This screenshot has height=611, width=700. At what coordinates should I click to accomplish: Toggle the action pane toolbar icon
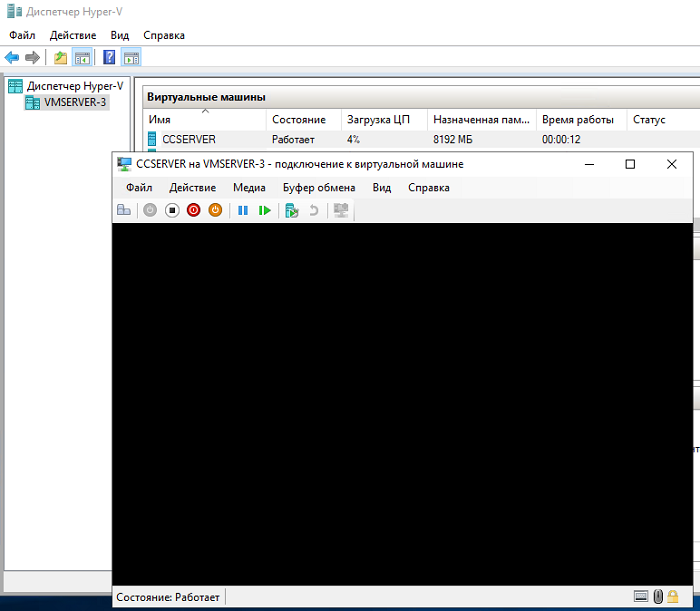click(131, 58)
